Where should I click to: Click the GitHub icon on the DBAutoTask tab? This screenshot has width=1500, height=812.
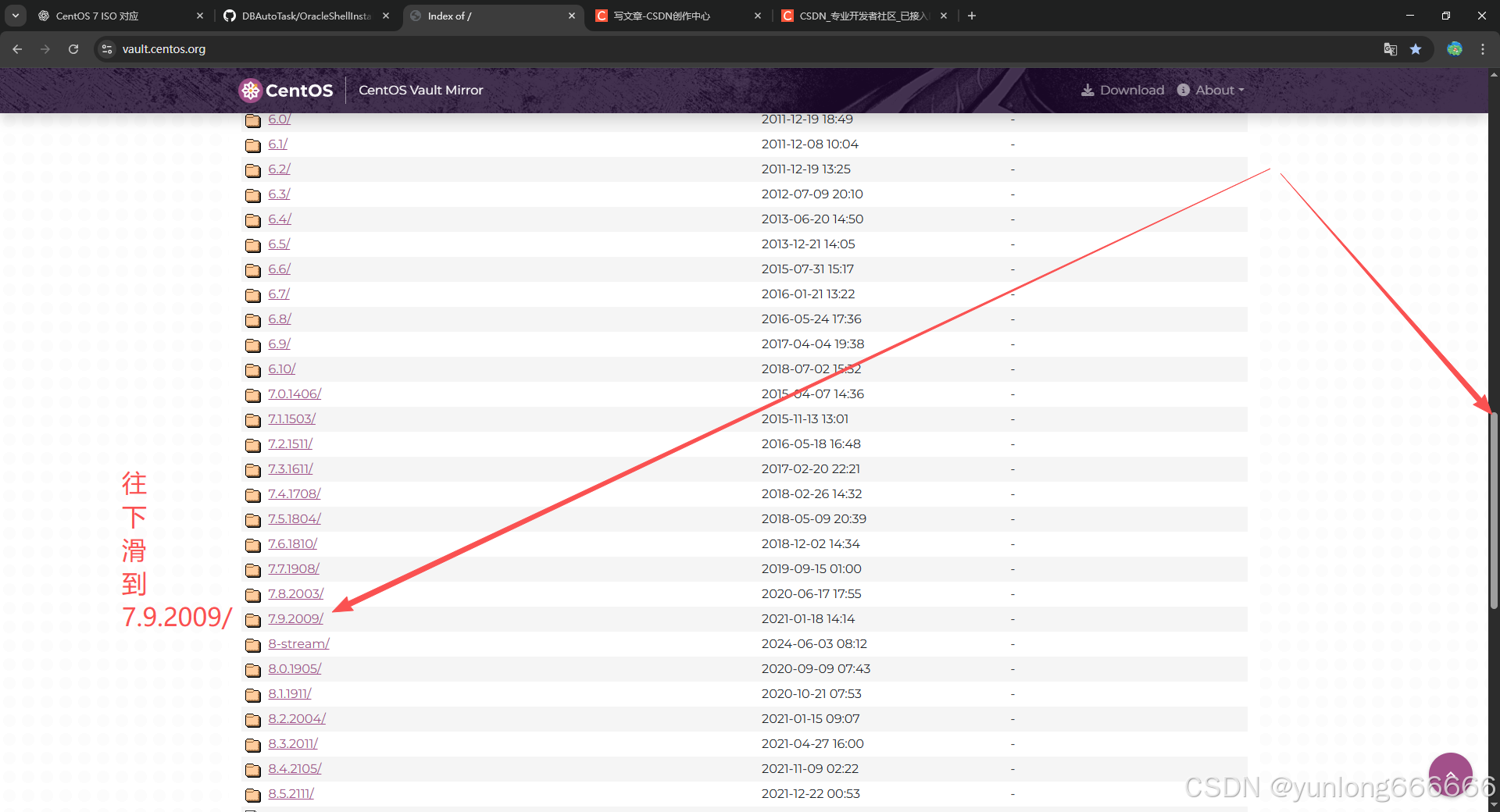pyautogui.click(x=229, y=16)
